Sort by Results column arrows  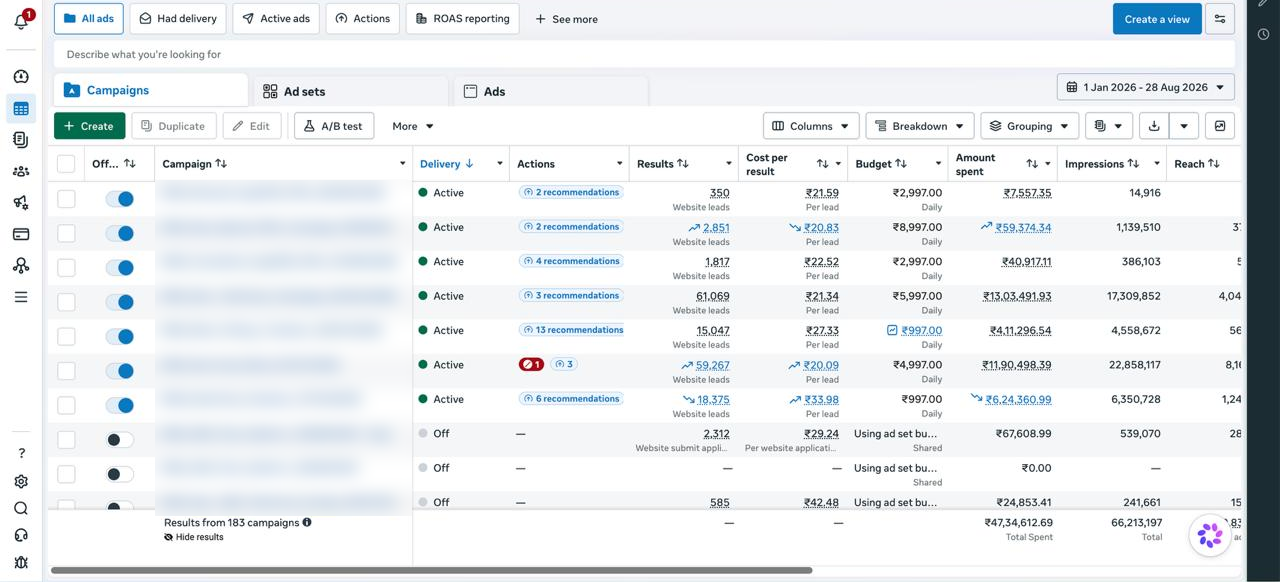[683, 164]
